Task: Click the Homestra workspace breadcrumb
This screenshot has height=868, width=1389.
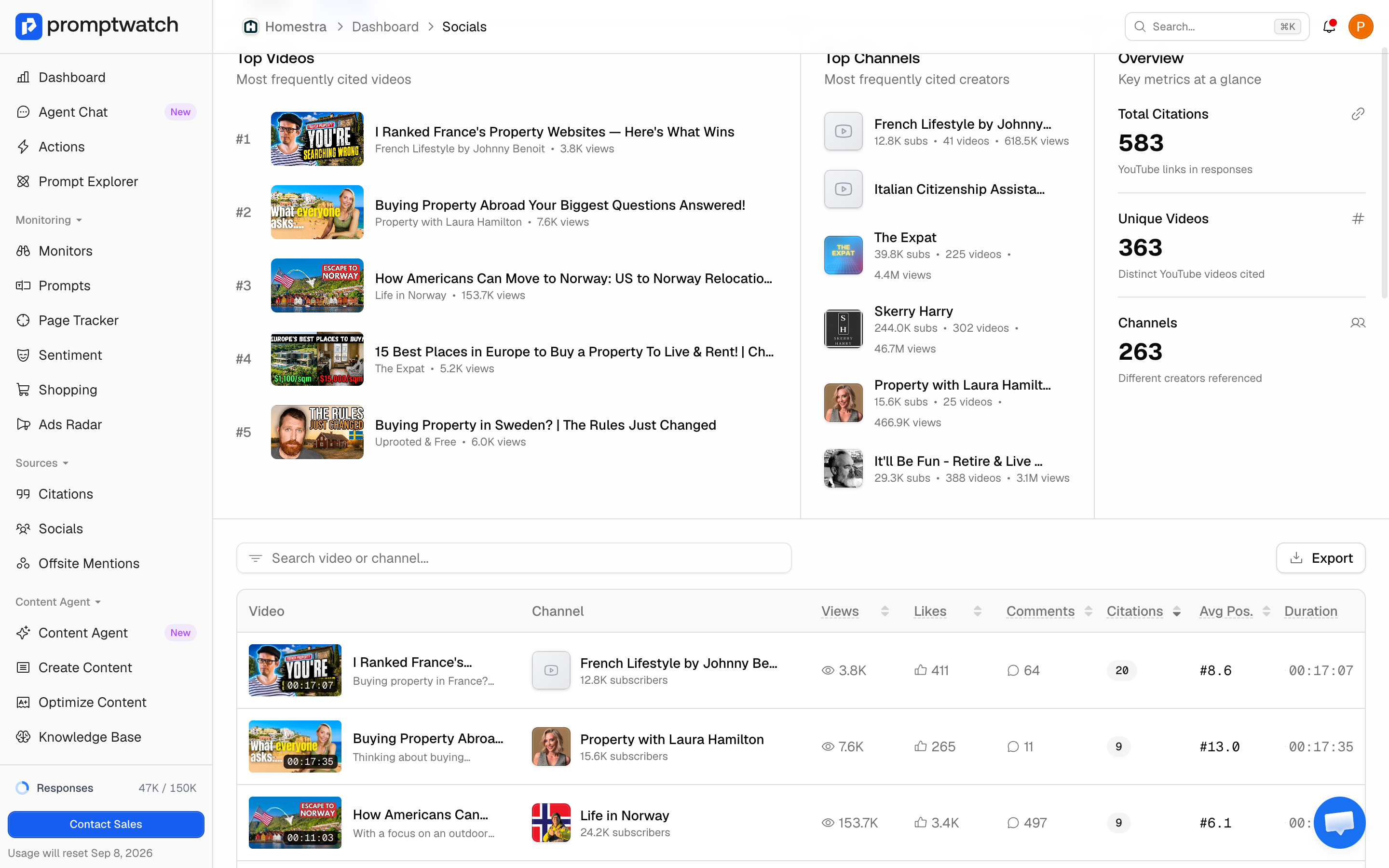Action: click(x=285, y=27)
